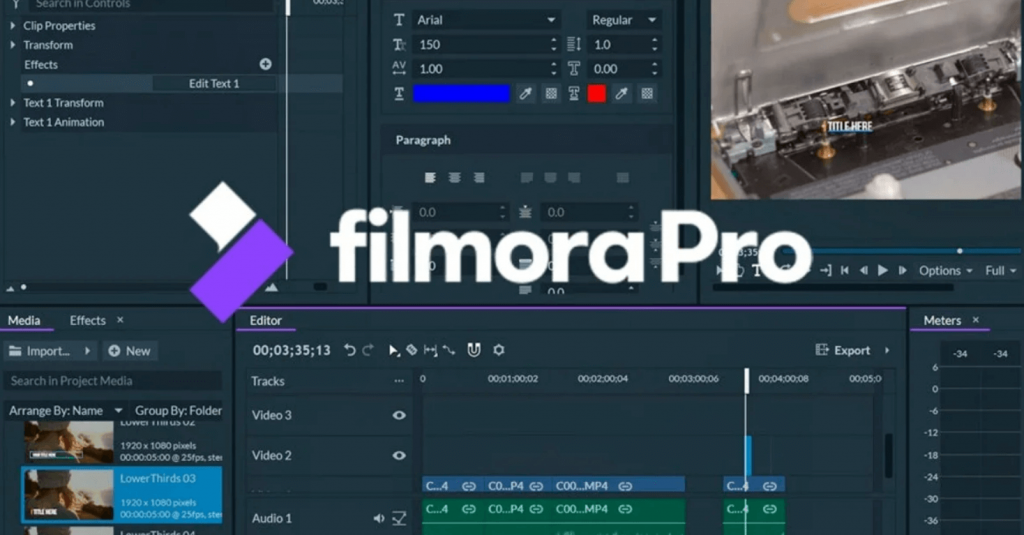
Task: Align paragraph text left
Action: tap(430, 178)
